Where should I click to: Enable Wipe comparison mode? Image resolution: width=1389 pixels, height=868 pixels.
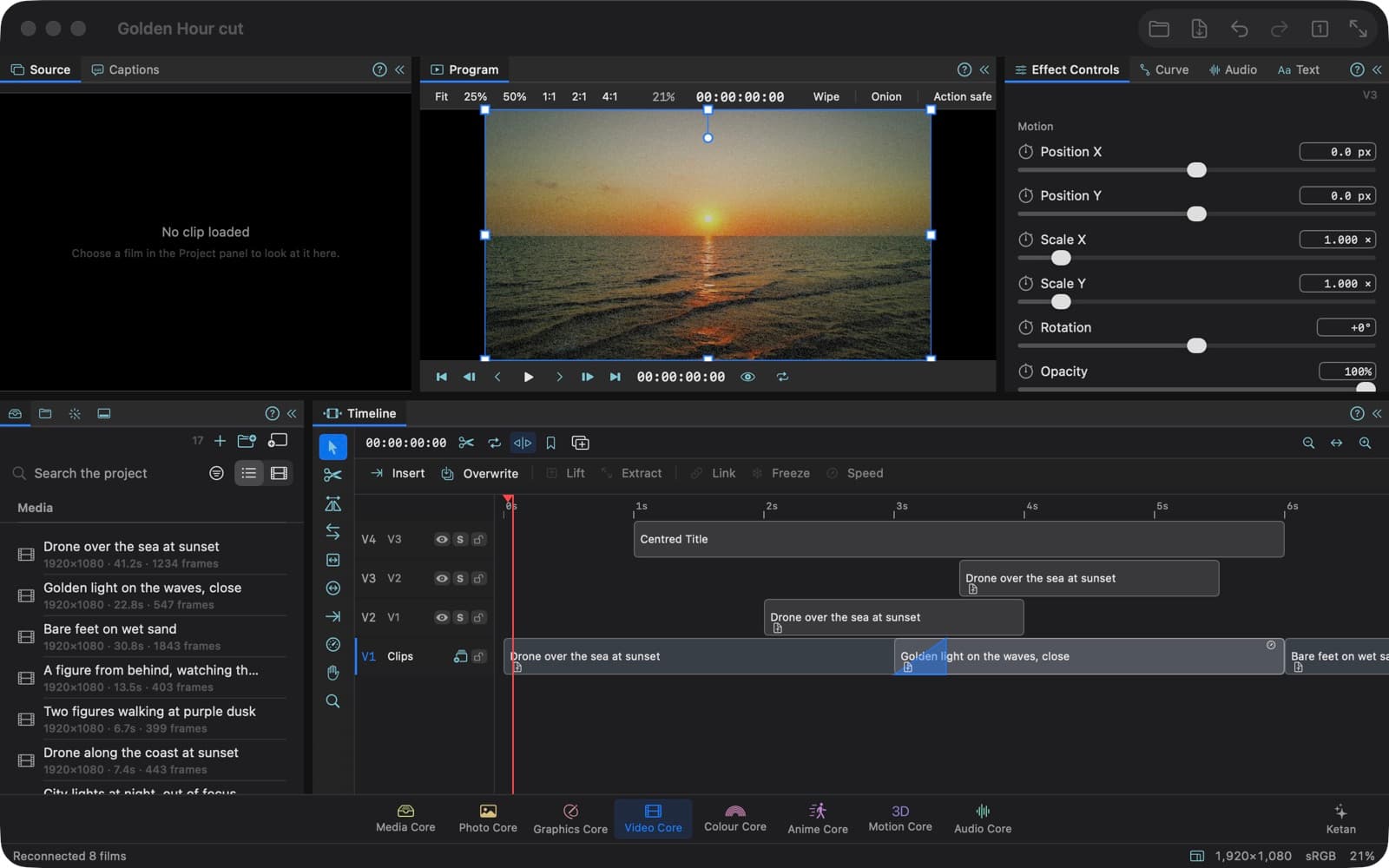[826, 96]
